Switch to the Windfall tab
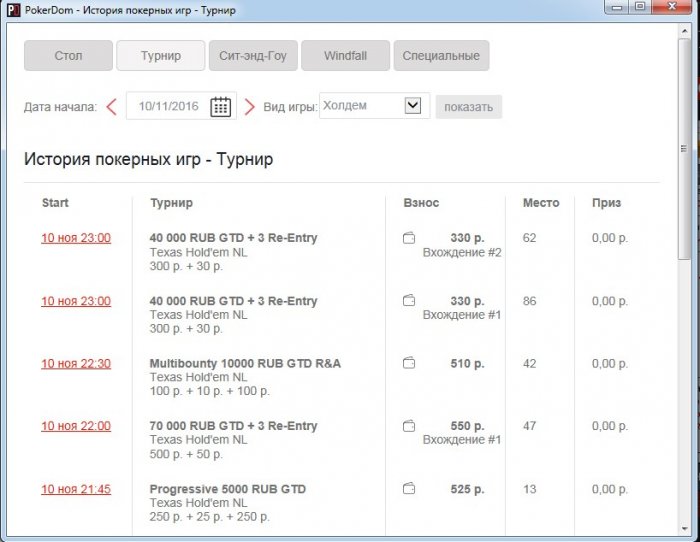Viewport: 700px width, 542px height. coord(345,56)
